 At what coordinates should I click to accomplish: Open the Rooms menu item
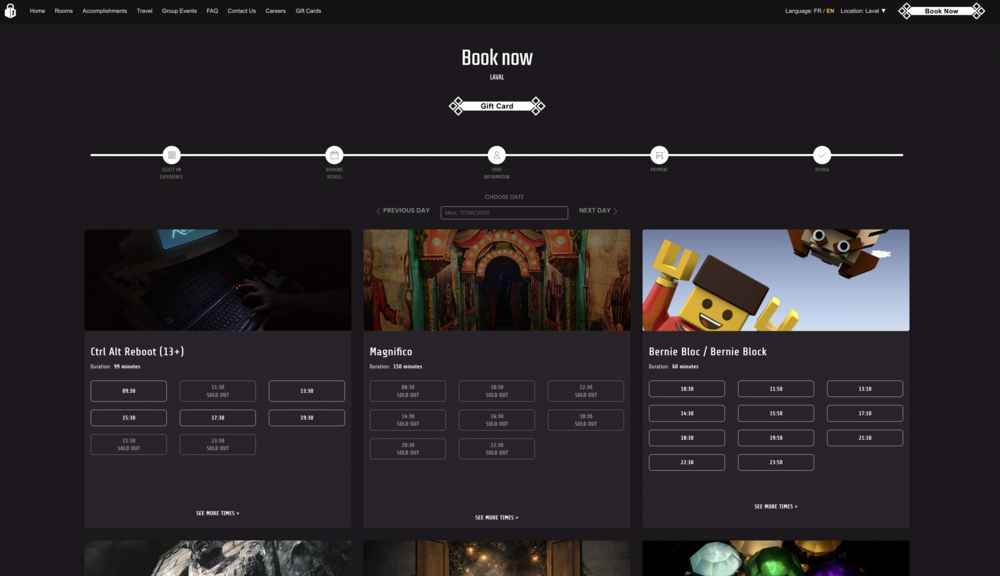tap(64, 11)
